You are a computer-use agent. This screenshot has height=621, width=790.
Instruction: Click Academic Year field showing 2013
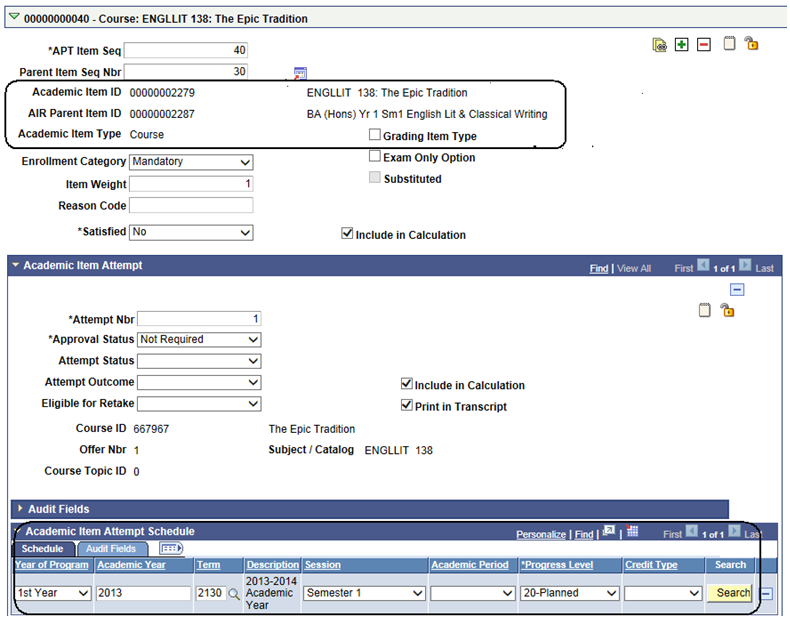point(144,593)
